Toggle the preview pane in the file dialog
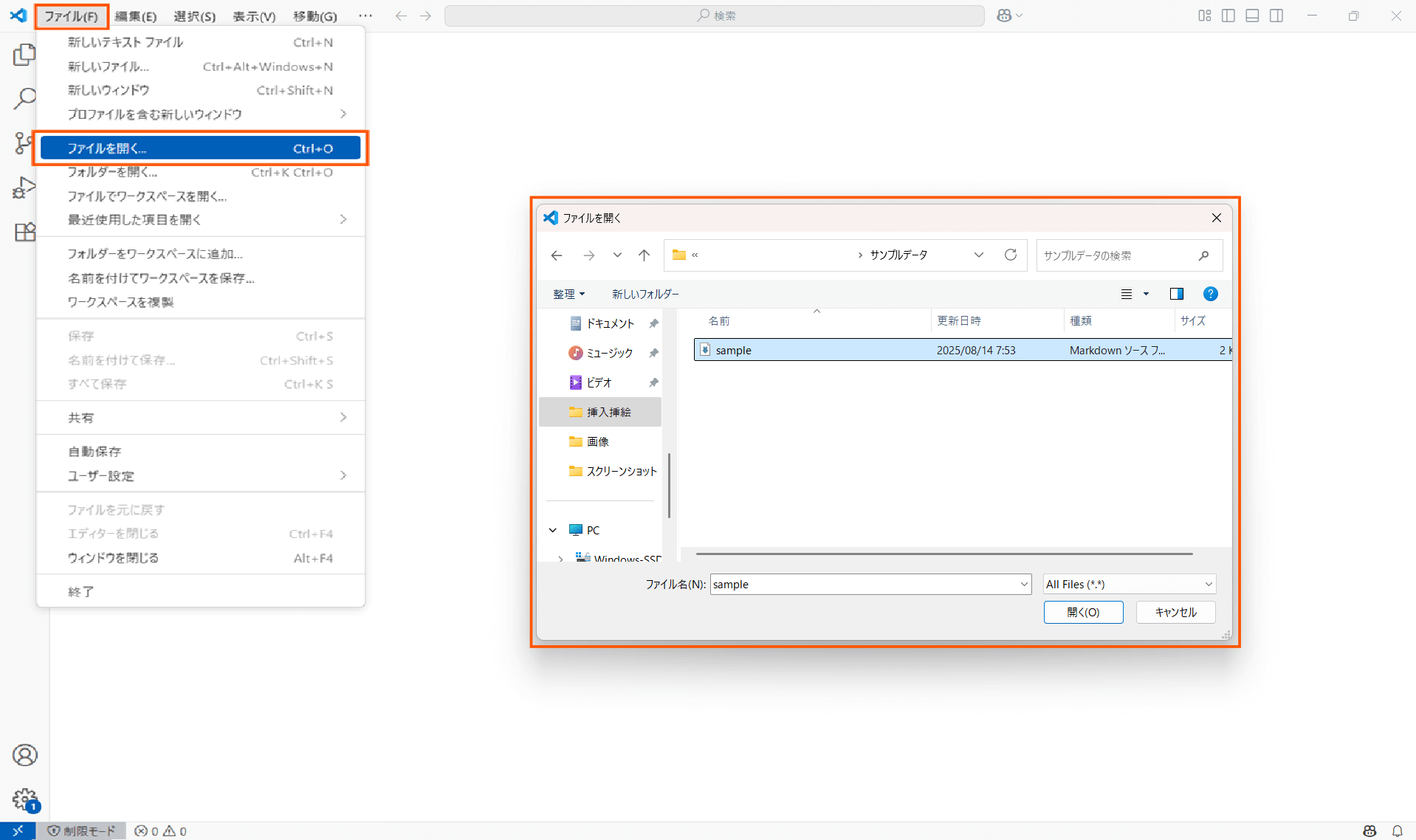This screenshot has height=840, width=1416. click(x=1176, y=294)
